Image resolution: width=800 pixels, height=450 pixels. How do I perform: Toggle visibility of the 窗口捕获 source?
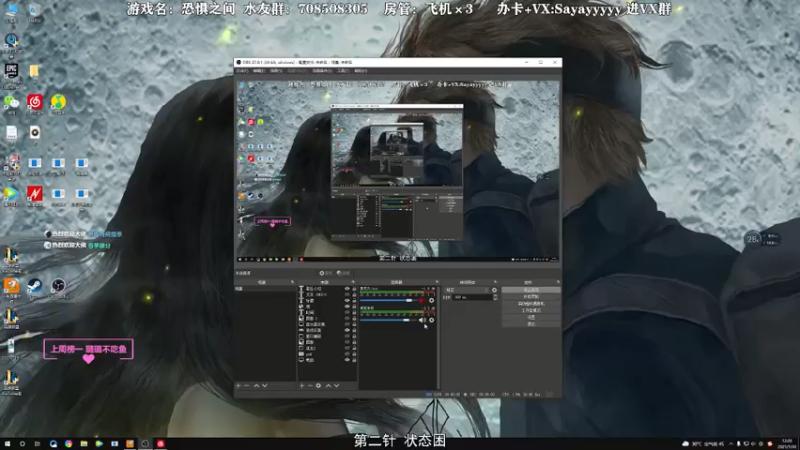(347, 336)
